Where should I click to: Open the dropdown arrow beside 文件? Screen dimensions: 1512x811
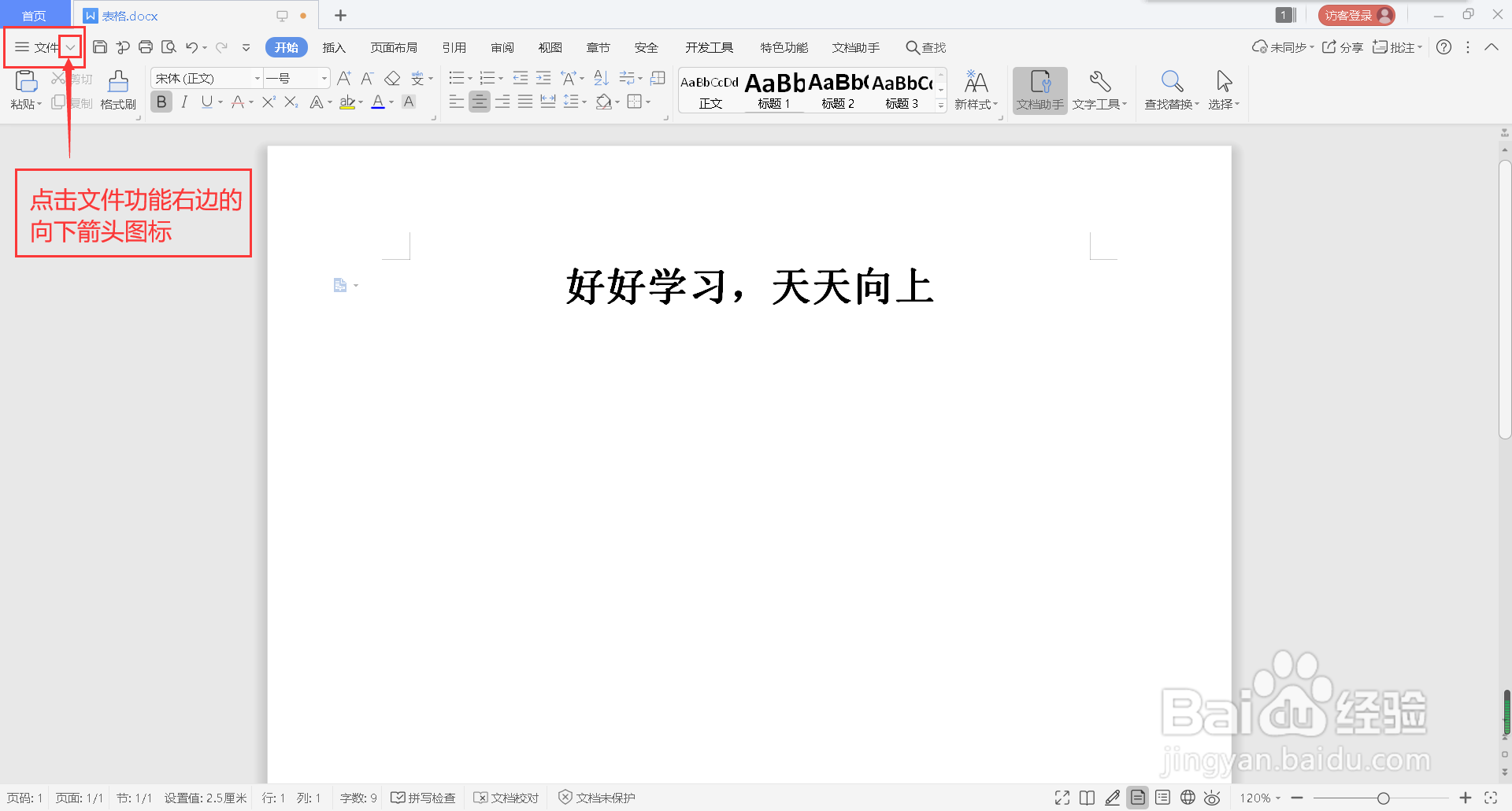(x=71, y=46)
